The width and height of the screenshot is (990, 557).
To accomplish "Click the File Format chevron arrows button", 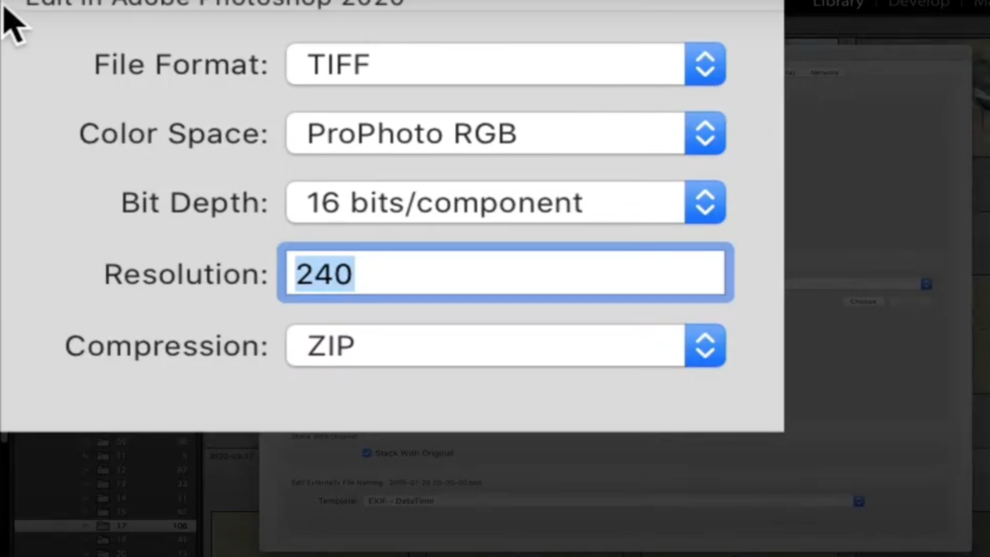I will pyautogui.click(x=705, y=65).
